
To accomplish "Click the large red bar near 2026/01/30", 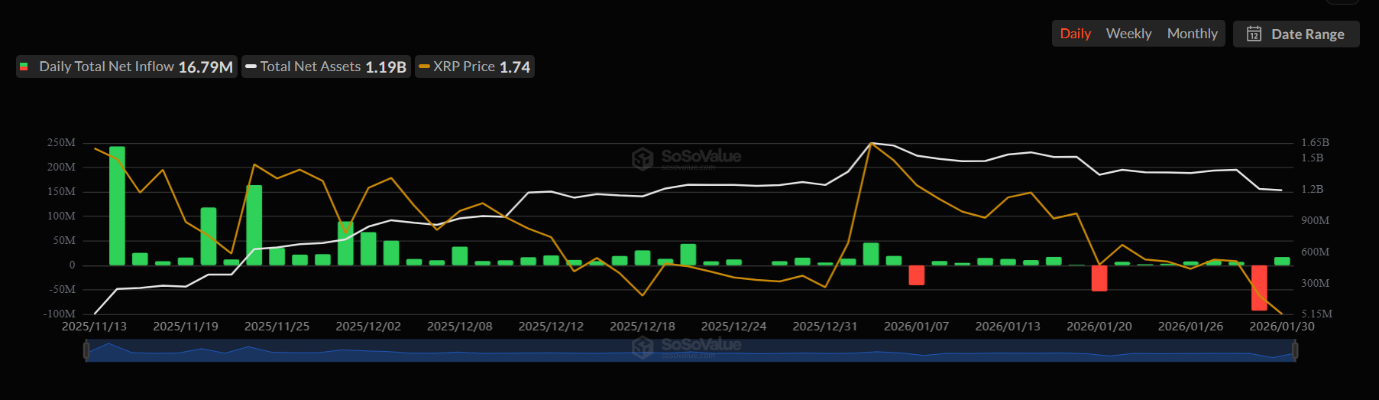I will coord(1259,288).
